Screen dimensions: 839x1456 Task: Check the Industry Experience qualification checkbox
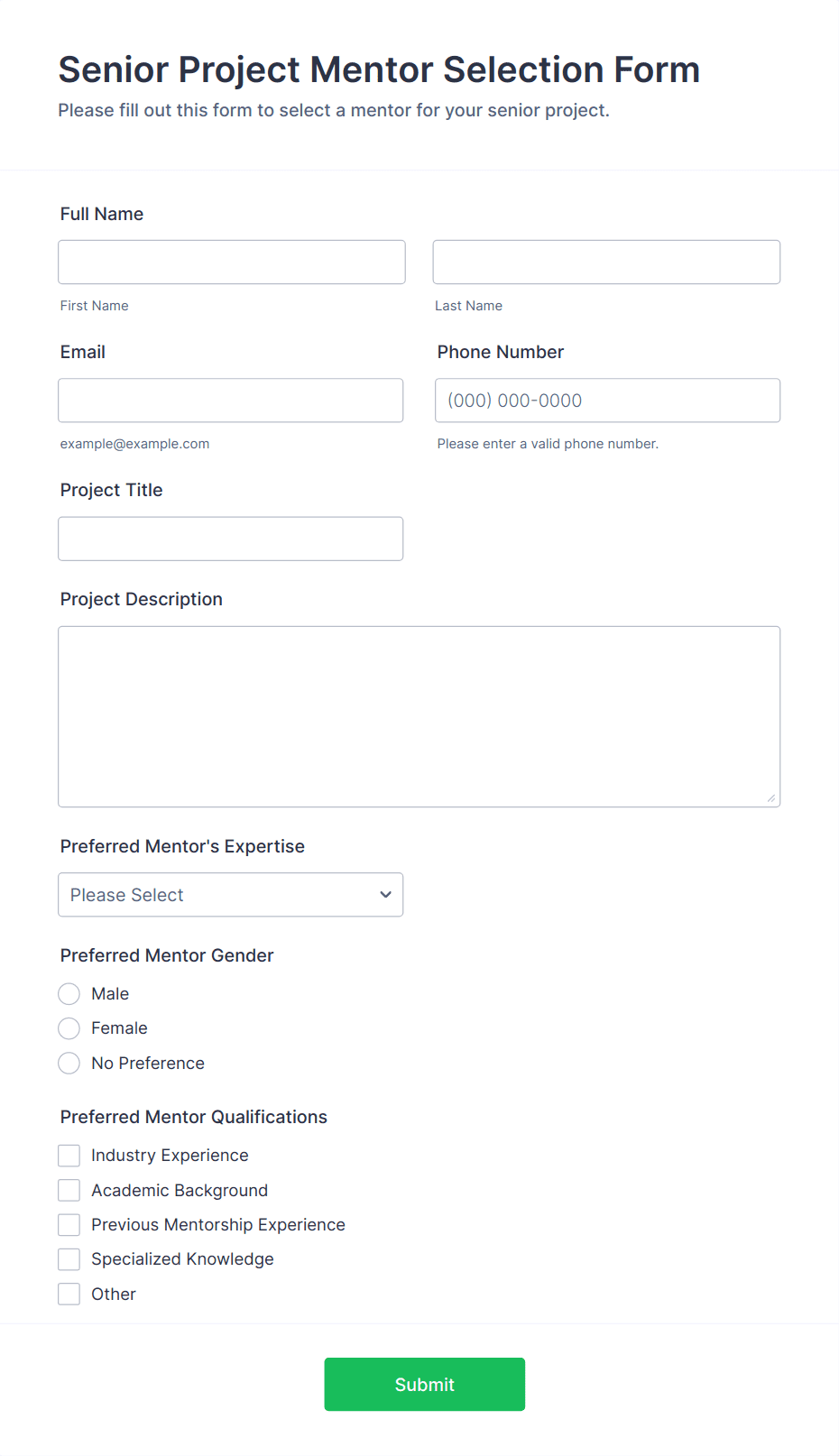click(x=69, y=1155)
